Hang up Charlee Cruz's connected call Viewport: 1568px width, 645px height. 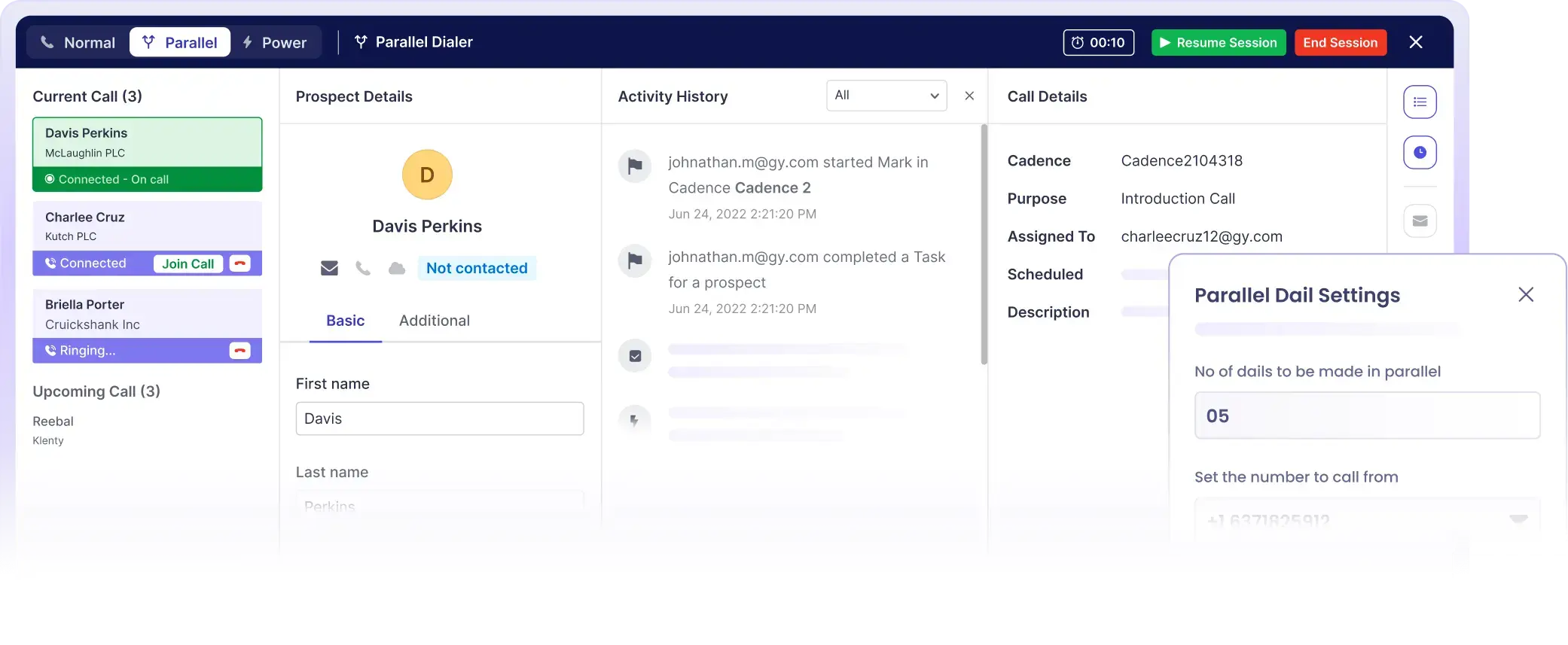click(x=240, y=263)
